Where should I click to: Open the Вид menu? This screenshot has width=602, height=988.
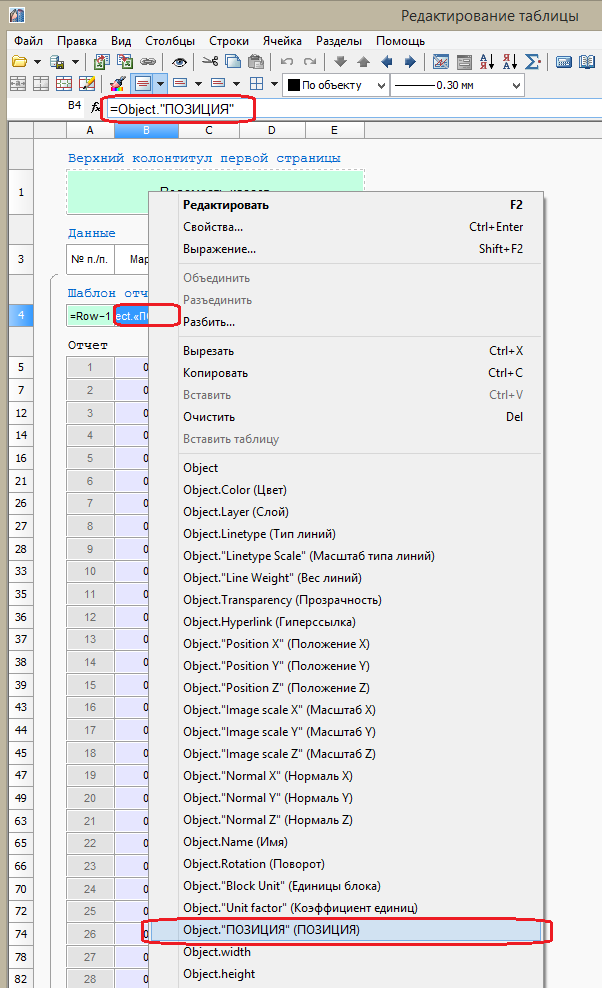[x=121, y=41]
